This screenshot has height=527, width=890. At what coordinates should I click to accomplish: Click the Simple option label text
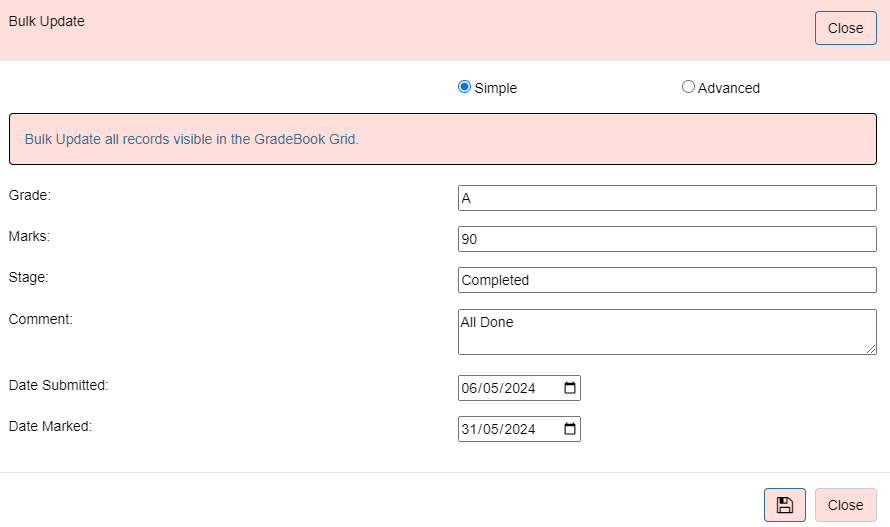496,88
